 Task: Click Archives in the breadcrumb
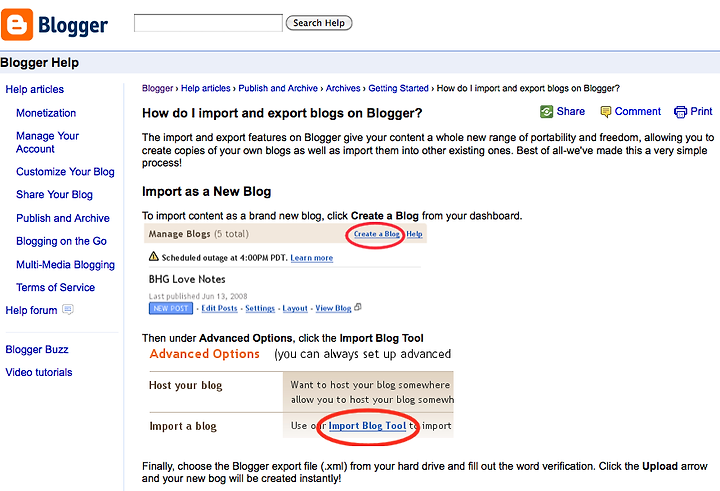[343, 88]
